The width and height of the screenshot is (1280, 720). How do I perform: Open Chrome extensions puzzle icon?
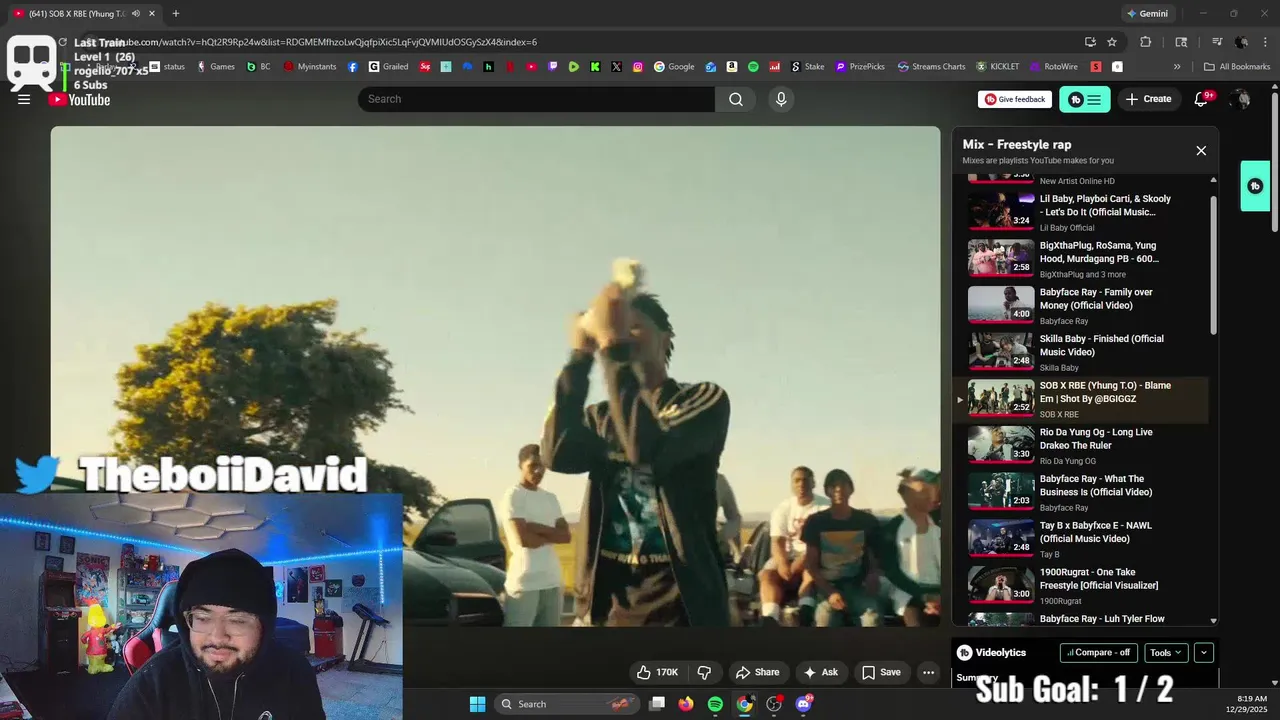(1146, 42)
